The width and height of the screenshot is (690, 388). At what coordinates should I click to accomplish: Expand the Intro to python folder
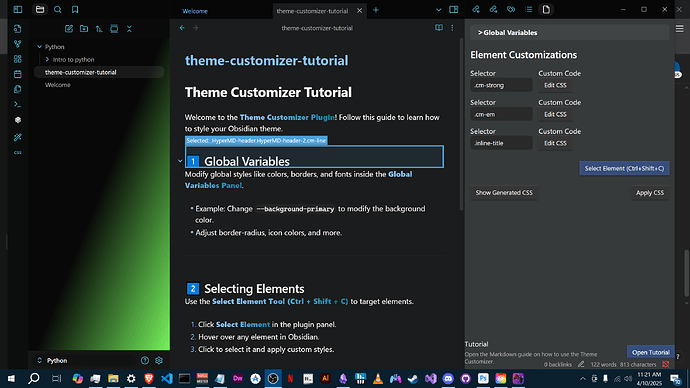click(47, 59)
